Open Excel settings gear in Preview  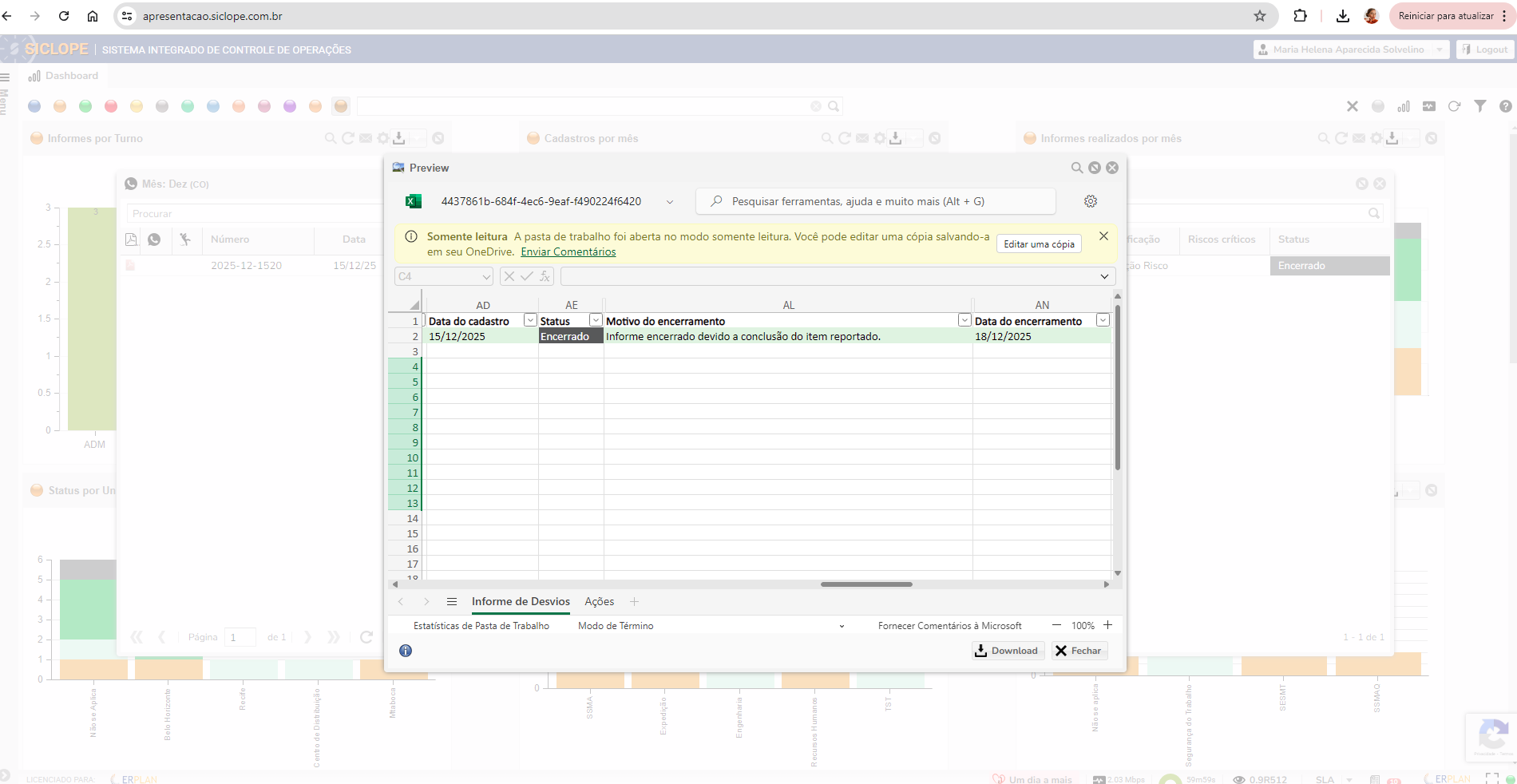tap(1090, 201)
